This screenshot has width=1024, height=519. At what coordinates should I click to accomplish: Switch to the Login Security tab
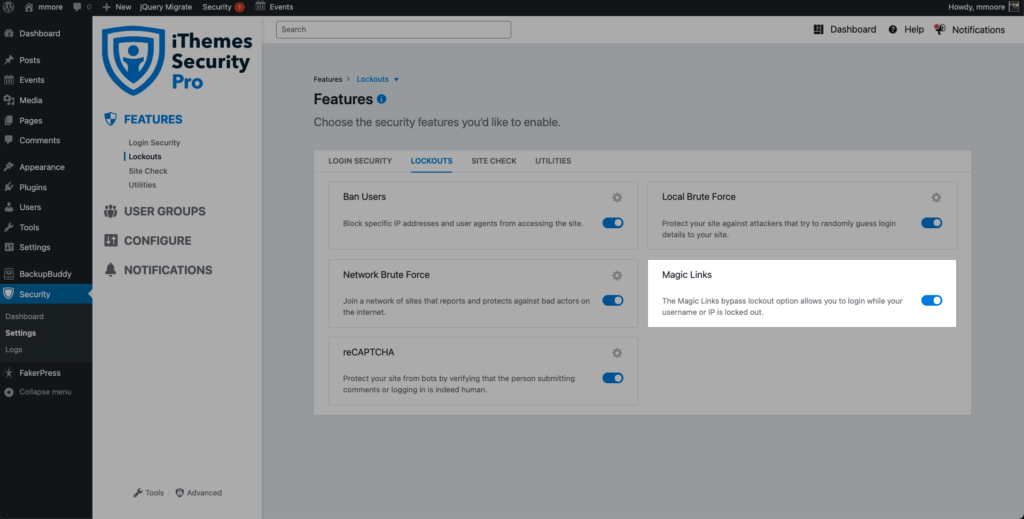pos(360,161)
